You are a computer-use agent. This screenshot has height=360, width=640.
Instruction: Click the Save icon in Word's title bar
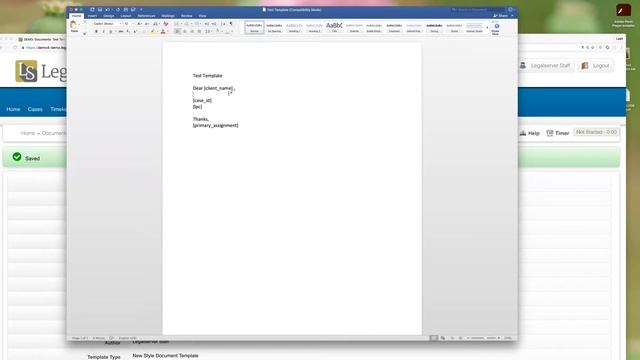tap(100, 10)
